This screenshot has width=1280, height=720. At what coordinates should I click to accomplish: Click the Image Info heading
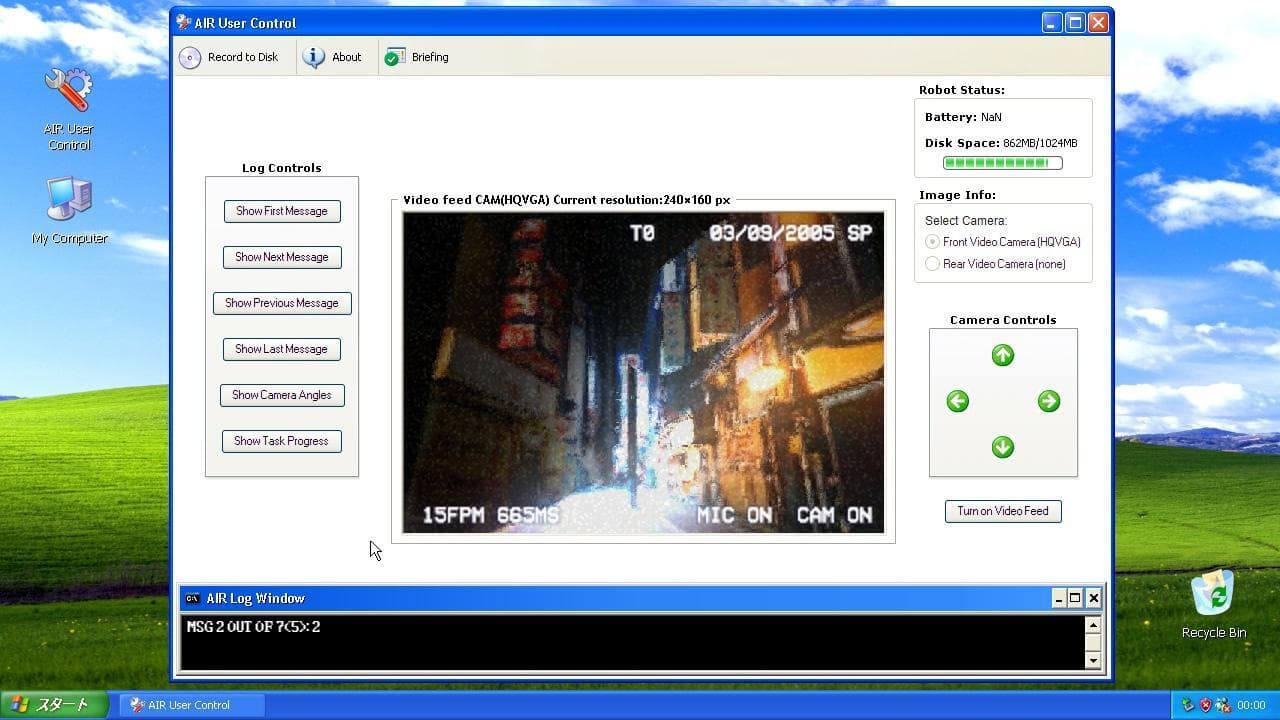957,195
